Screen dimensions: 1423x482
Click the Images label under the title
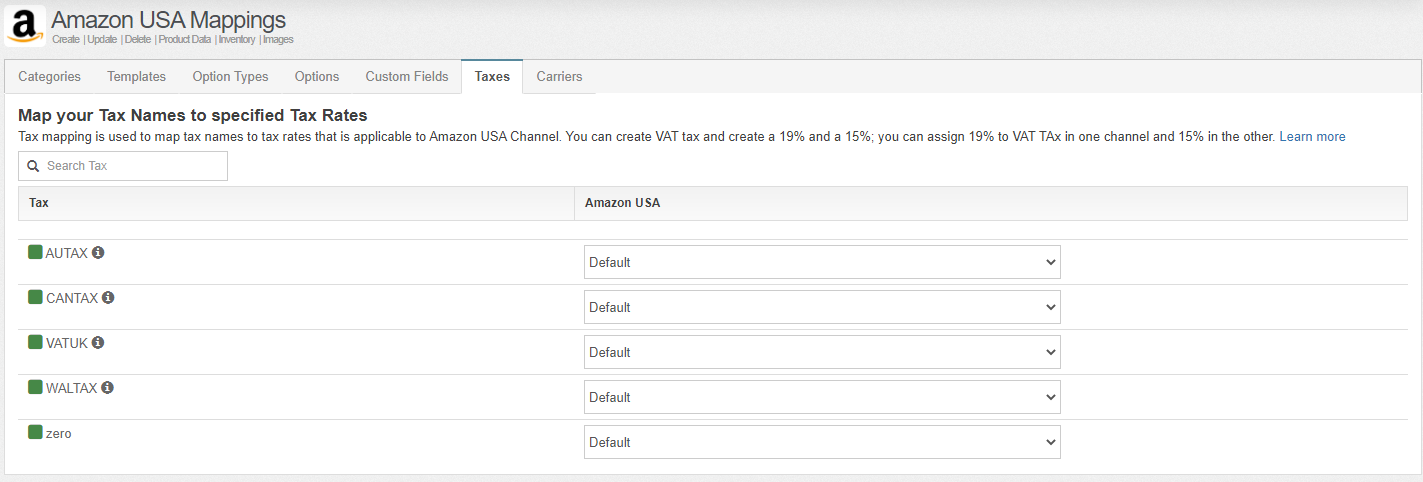point(278,40)
